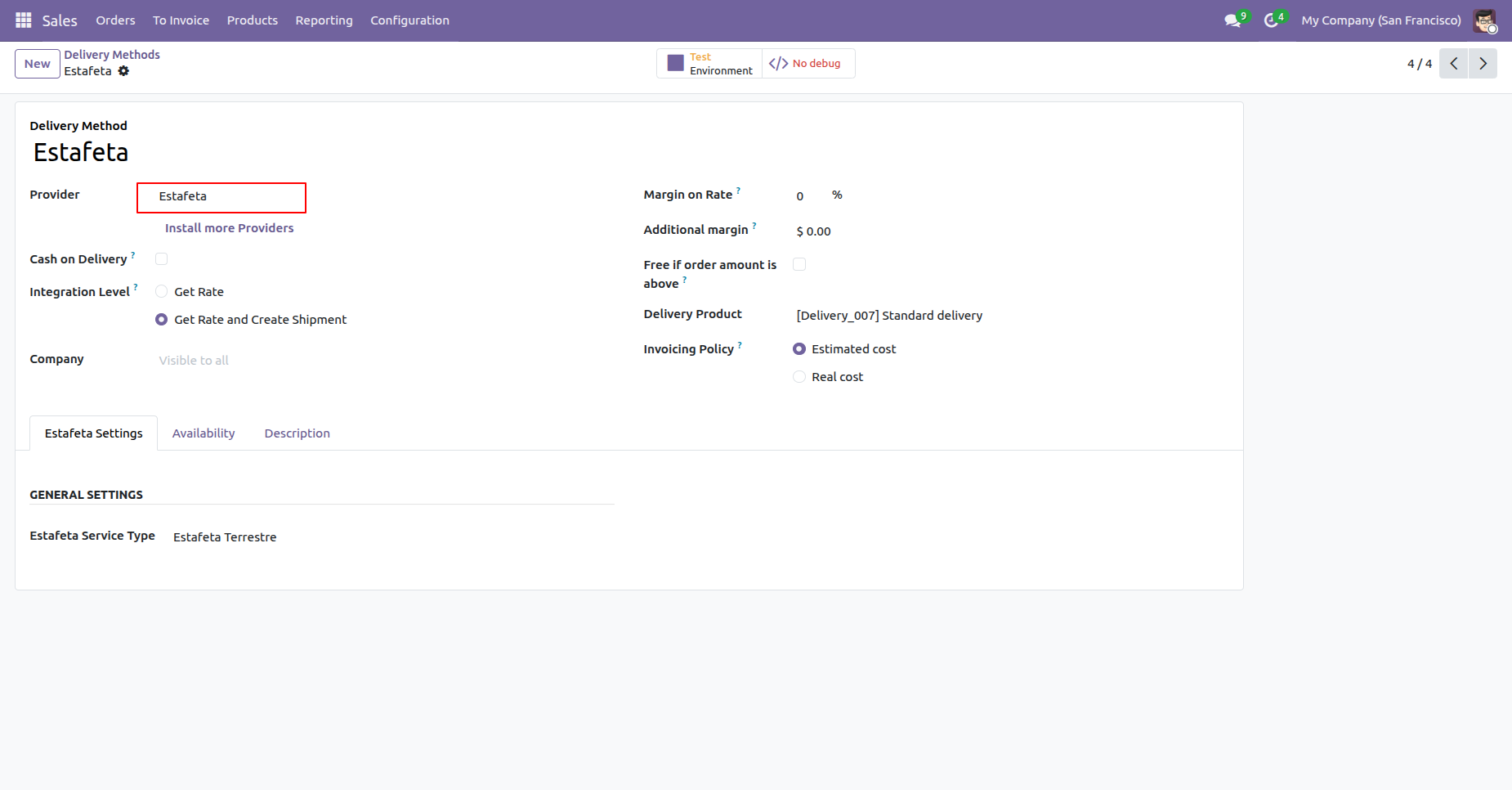Show the Integration Level help tooltip
The width and height of the screenshot is (1512, 790).
(136, 288)
